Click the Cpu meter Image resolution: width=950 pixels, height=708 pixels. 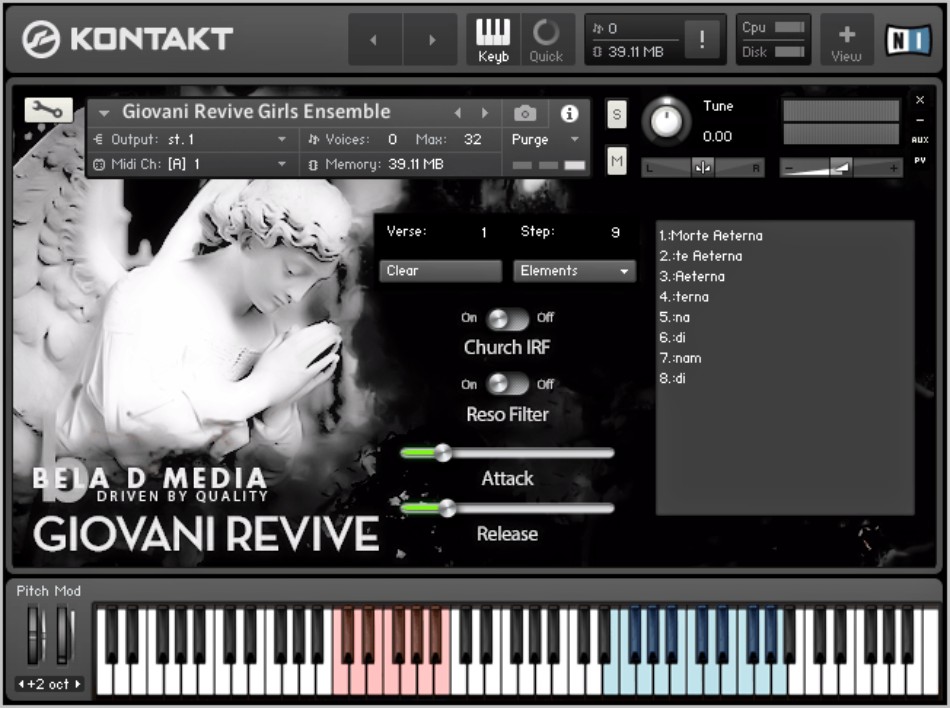[789, 27]
